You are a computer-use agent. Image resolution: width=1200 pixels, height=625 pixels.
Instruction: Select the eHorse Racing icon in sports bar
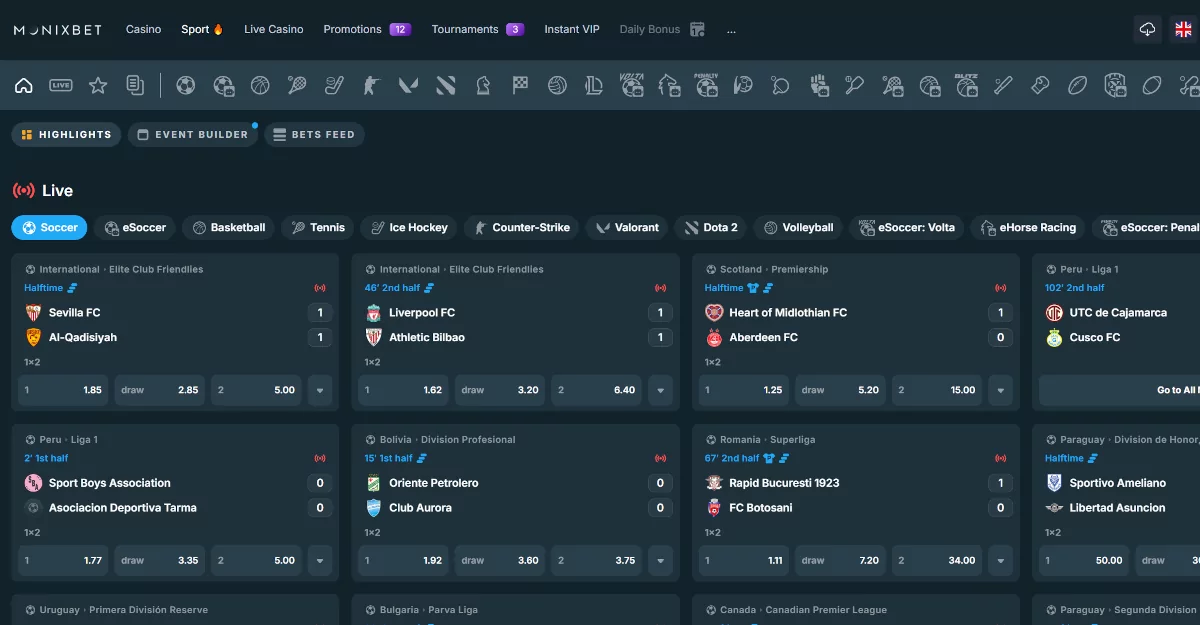tap(668, 85)
